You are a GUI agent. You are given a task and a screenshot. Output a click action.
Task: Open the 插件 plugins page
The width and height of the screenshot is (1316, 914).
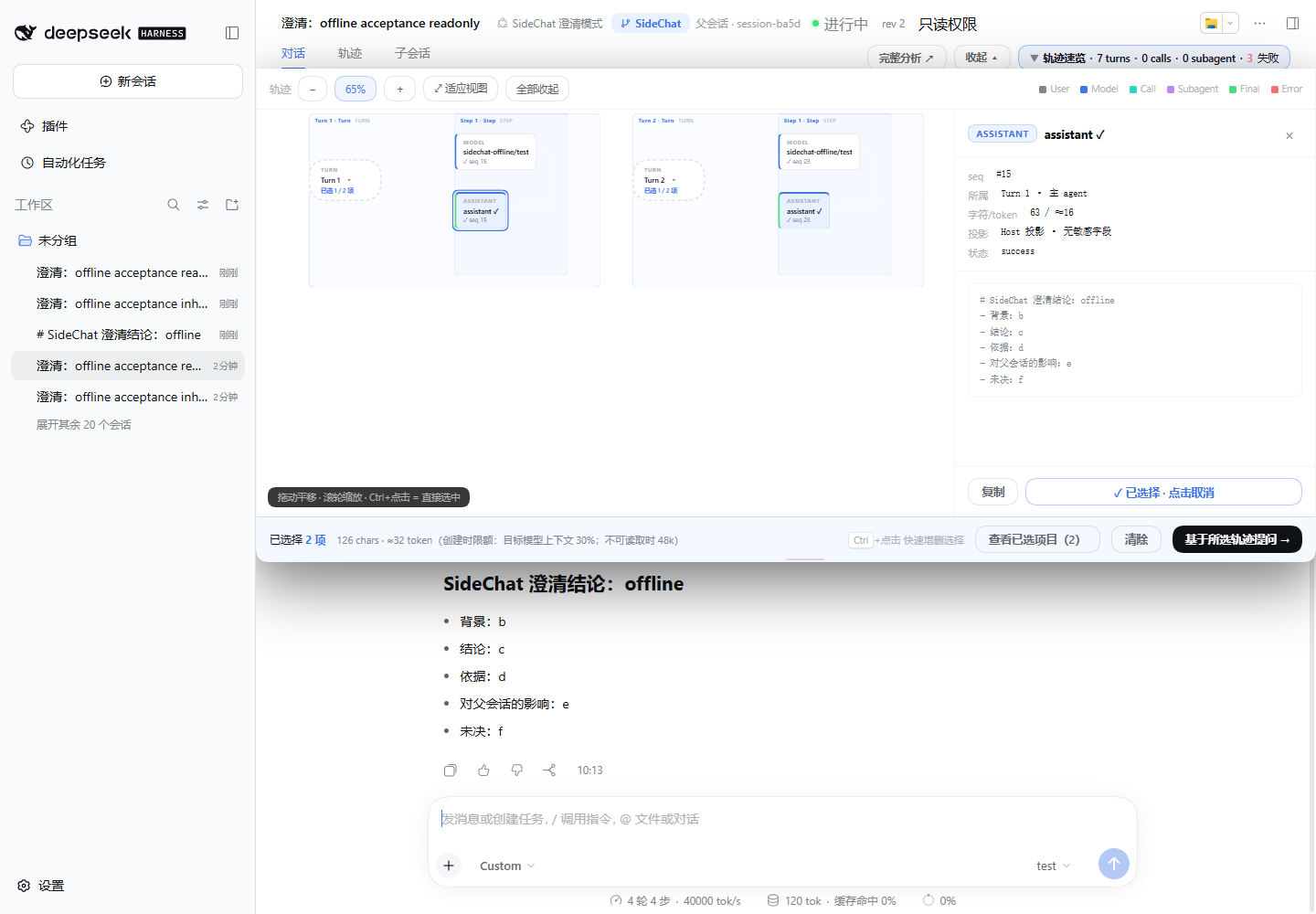point(128,126)
